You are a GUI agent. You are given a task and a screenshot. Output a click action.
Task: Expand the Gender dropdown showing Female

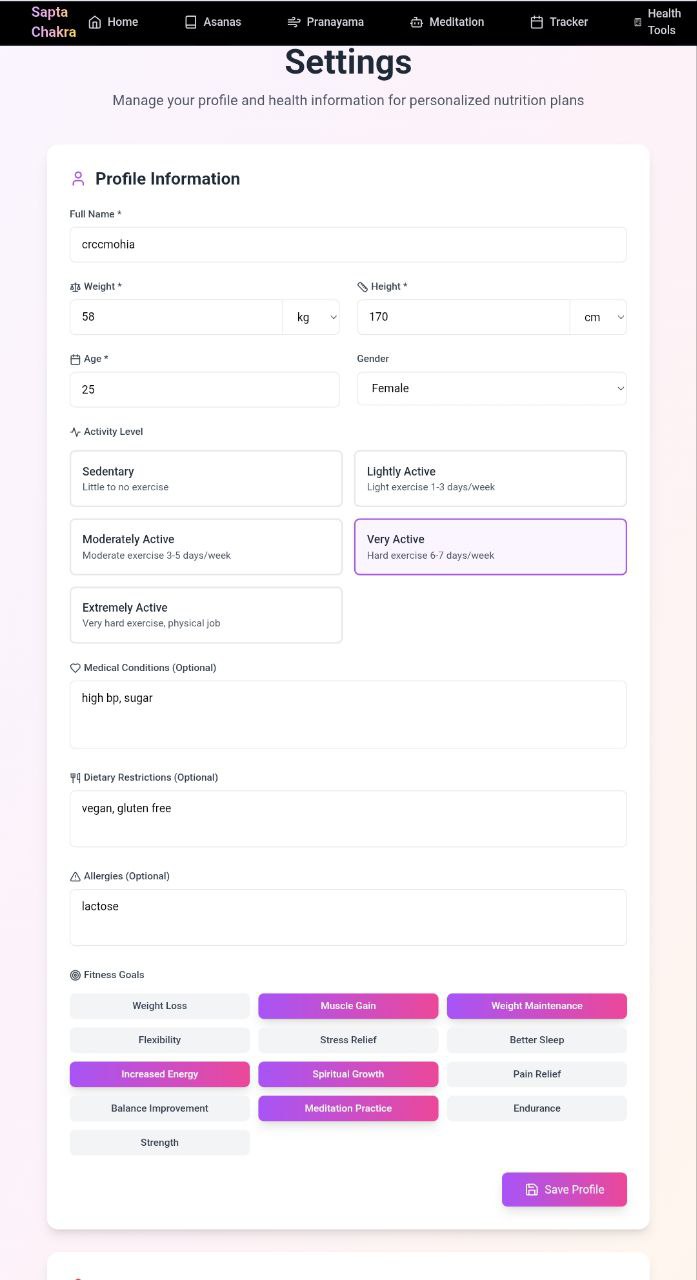pos(492,388)
